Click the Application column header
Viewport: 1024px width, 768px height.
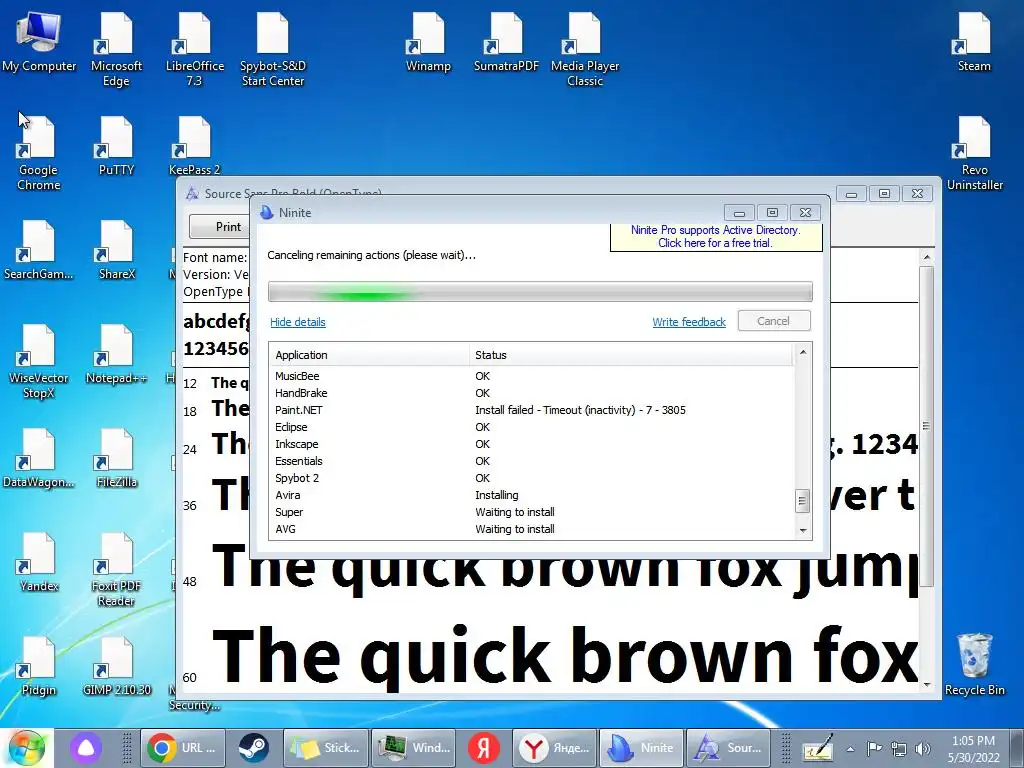[x=369, y=355]
